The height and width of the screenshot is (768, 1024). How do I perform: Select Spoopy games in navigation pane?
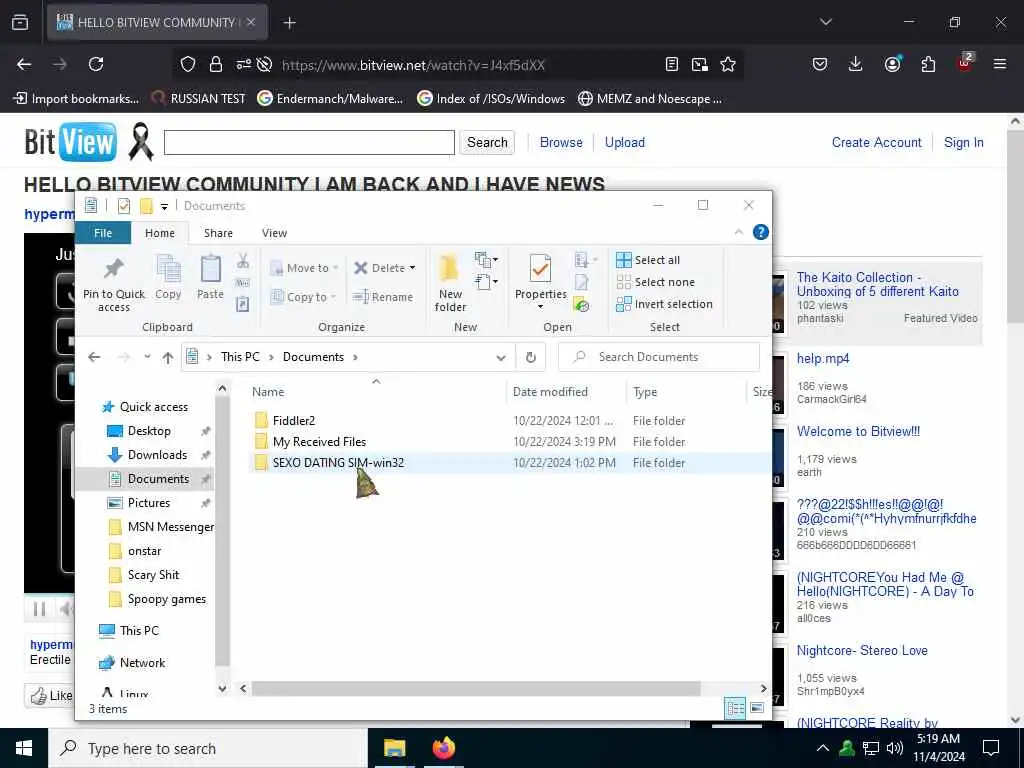coord(167,599)
